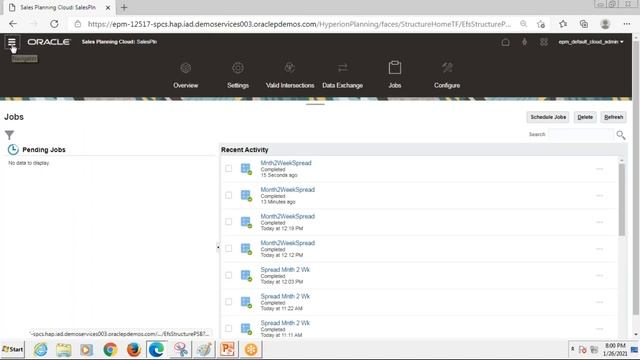This screenshot has height=360, width=640.
Task: Open the Settings card
Action: coord(238,76)
